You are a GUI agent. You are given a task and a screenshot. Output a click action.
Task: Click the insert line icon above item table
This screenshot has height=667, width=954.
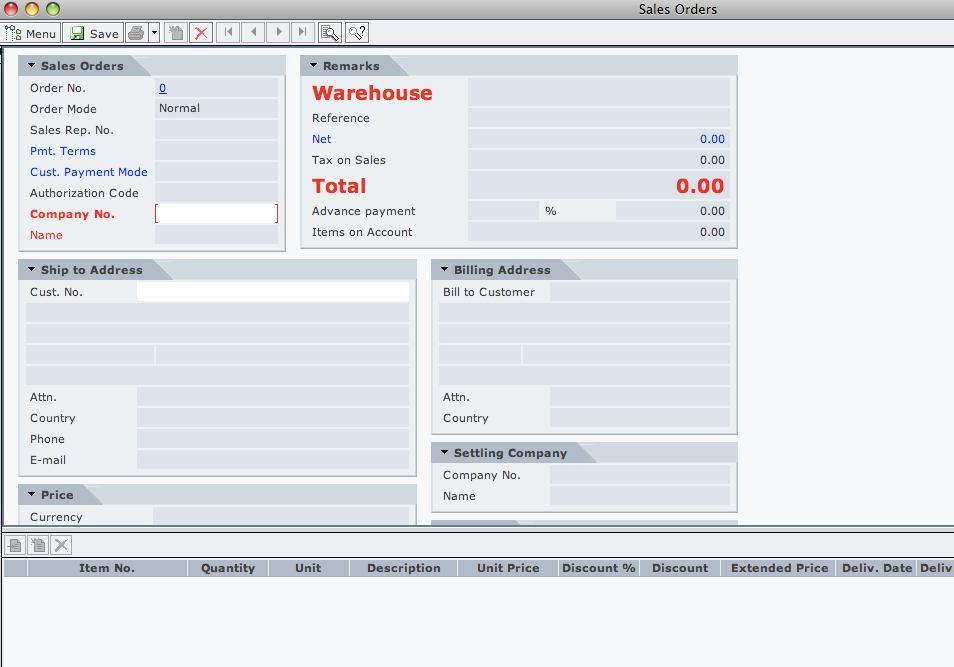click(x=15, y=545)
